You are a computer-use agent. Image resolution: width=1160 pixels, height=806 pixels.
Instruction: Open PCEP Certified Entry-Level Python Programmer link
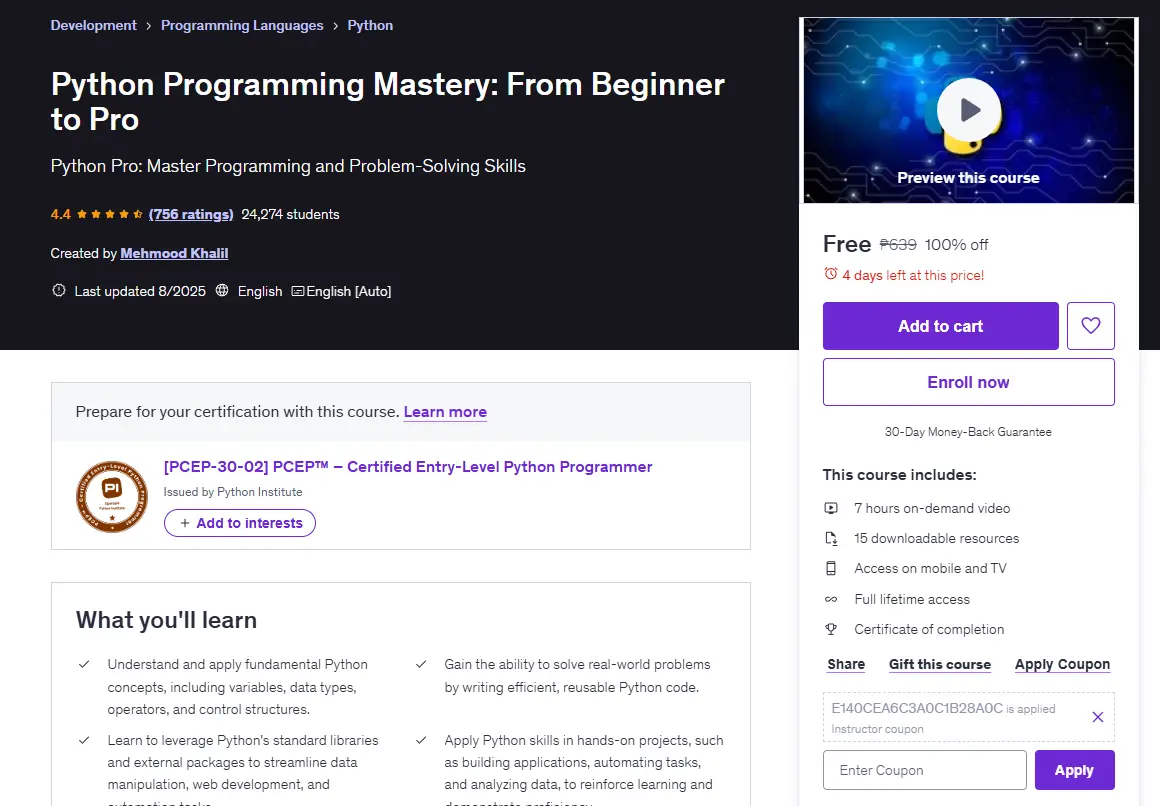pyautogui.click(x=408, y=467)
